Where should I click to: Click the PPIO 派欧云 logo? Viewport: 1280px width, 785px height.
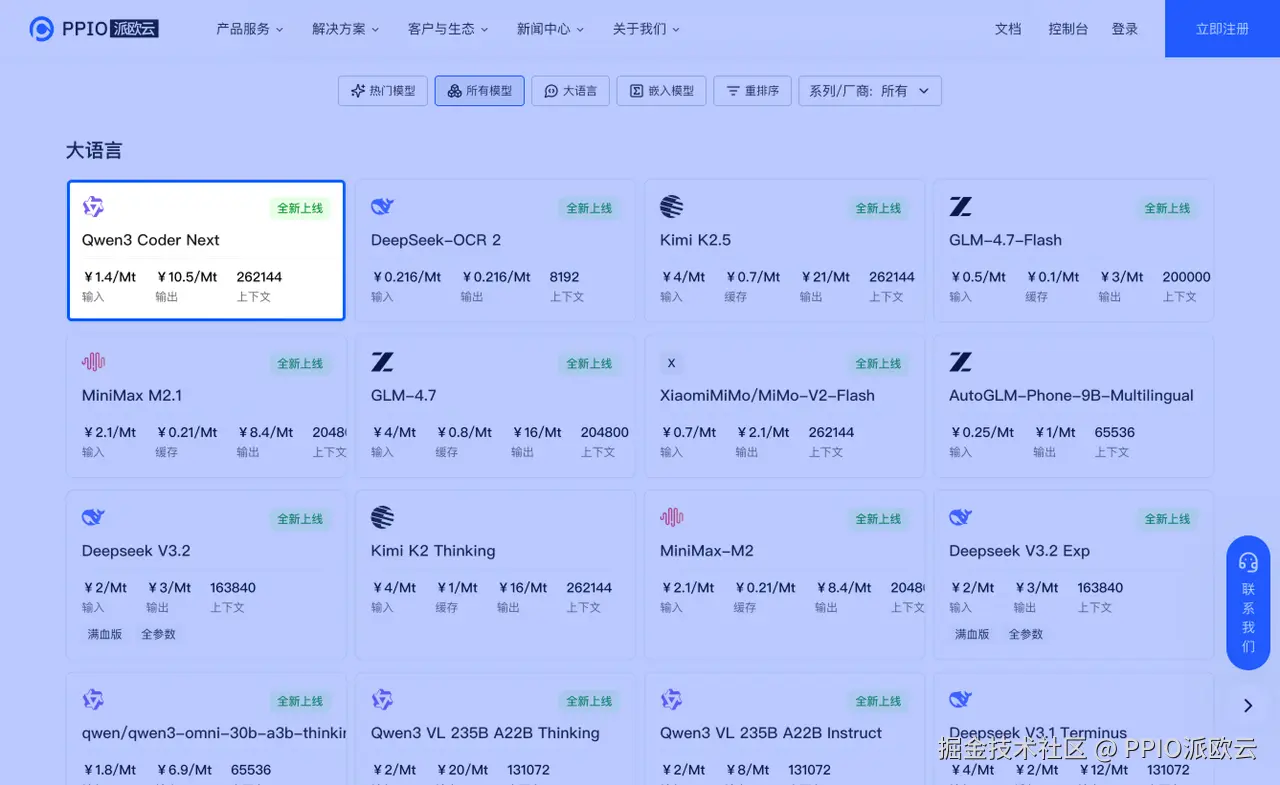94,29
